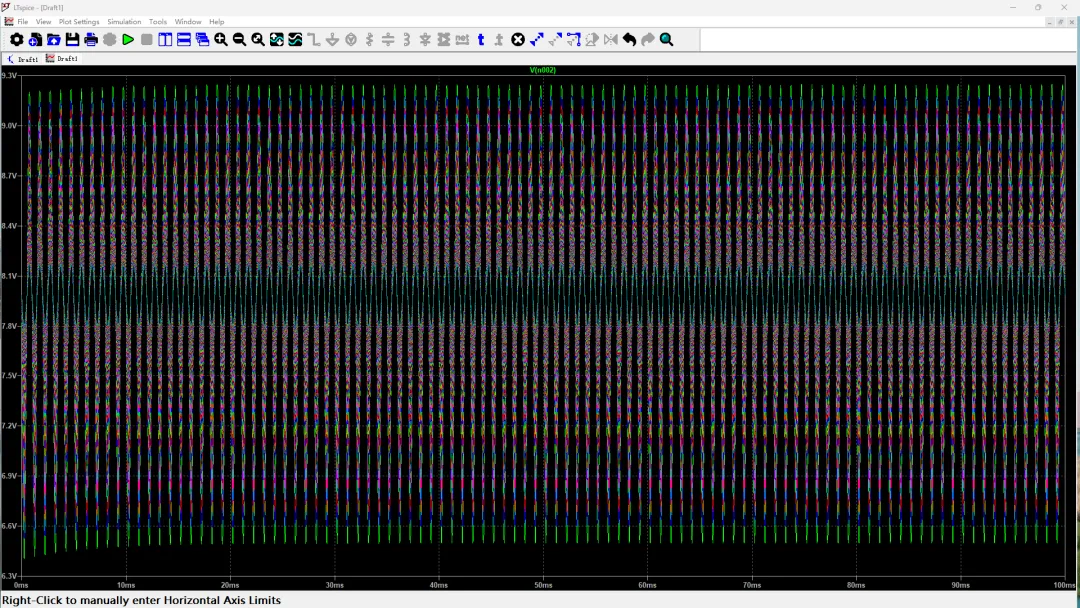Click the zoom out magnifier icon
The image size is (1080, 608).
tap(239, 40)
